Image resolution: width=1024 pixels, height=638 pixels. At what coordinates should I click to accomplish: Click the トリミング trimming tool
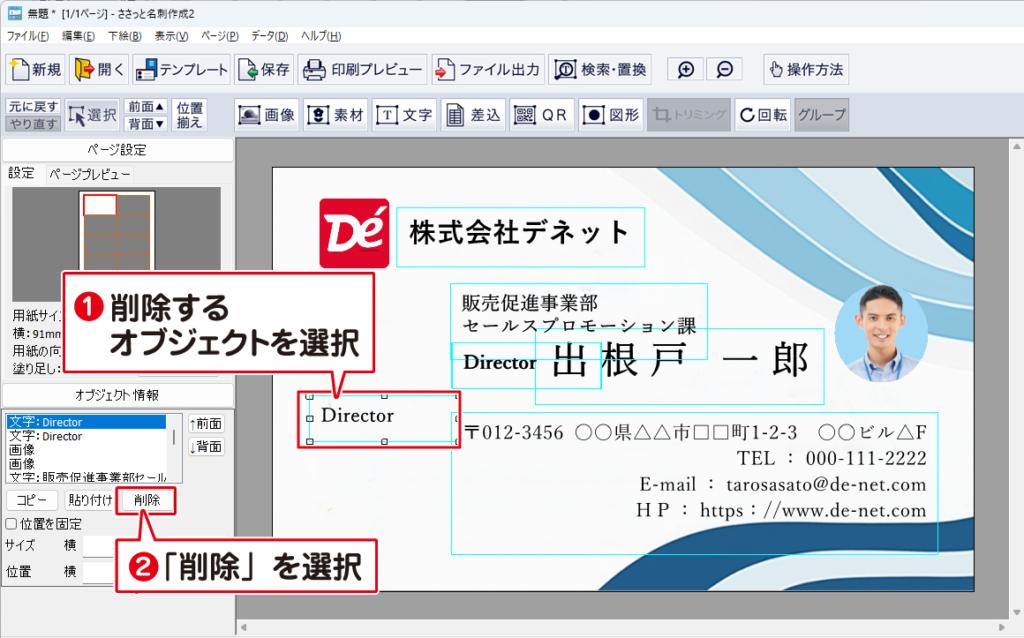click(x=688, y=115)
